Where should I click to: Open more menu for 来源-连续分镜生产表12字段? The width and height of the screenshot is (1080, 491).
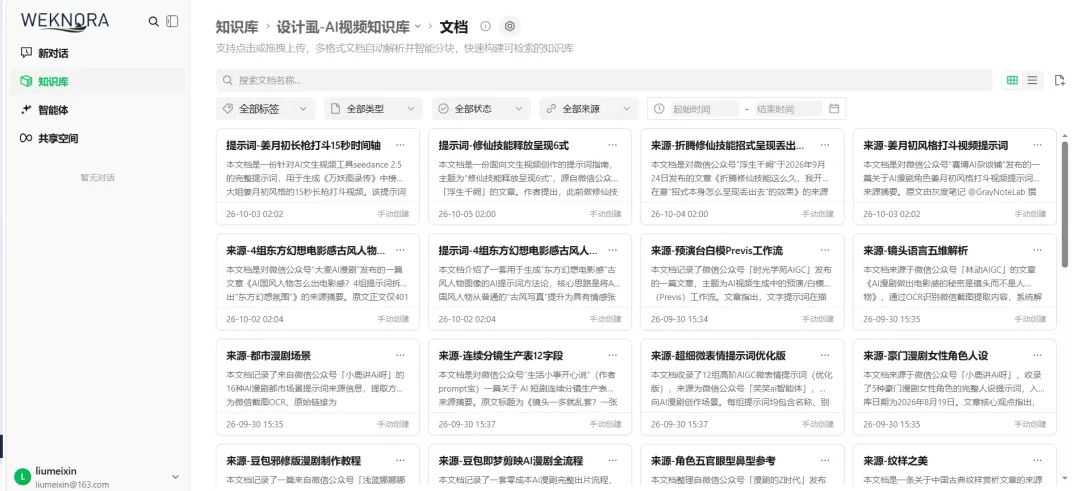click(x=612, y=355)
